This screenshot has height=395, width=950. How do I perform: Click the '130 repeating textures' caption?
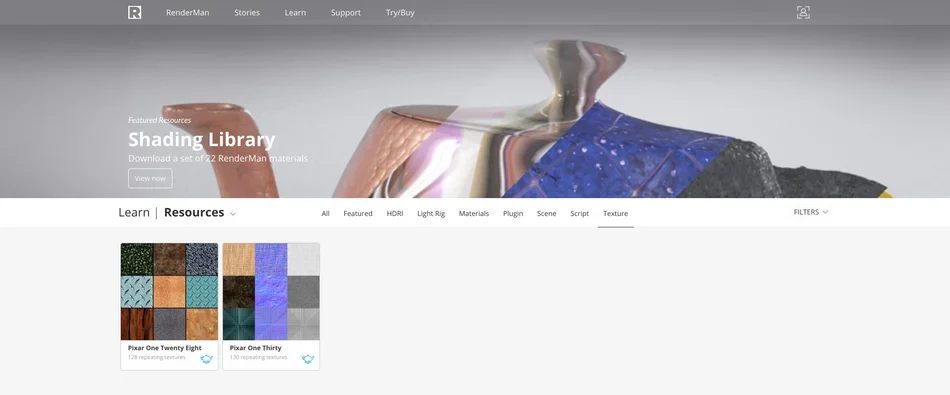(259, 357)
